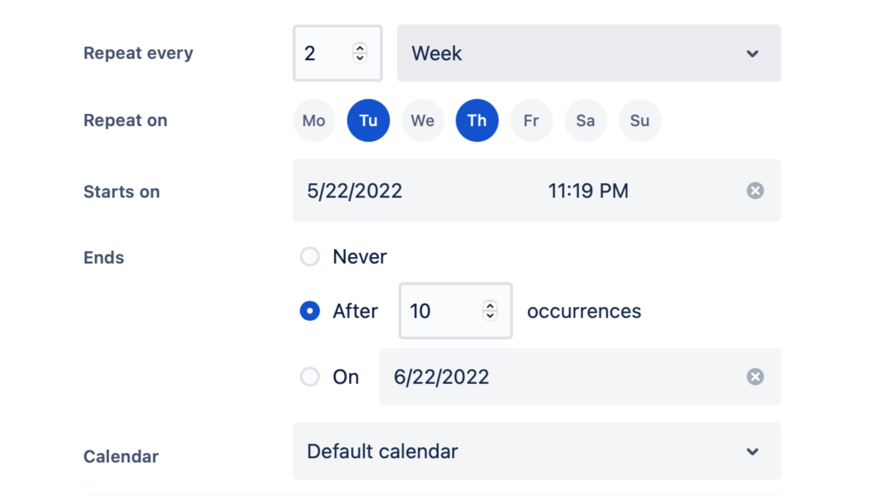
Task: Expand the Default calendar dropdown
Action: (536, 452)
